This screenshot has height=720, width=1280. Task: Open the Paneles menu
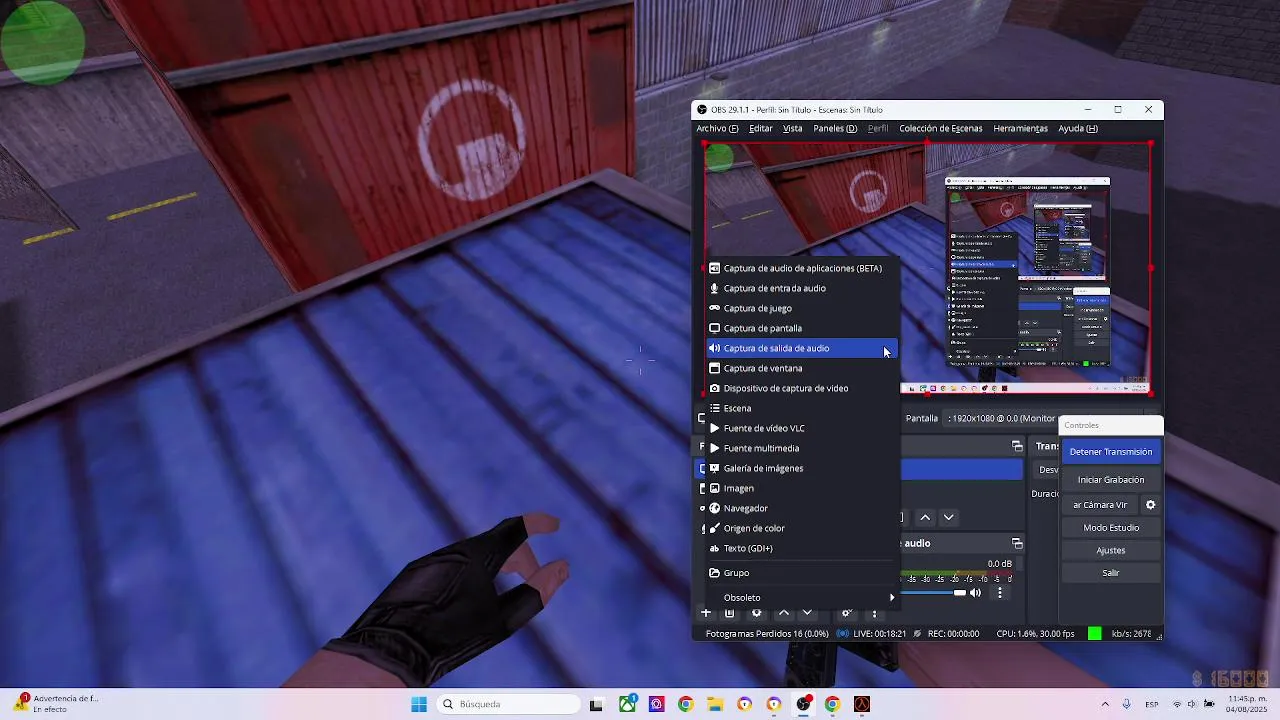pyautogui.click(x=835, y=128)
